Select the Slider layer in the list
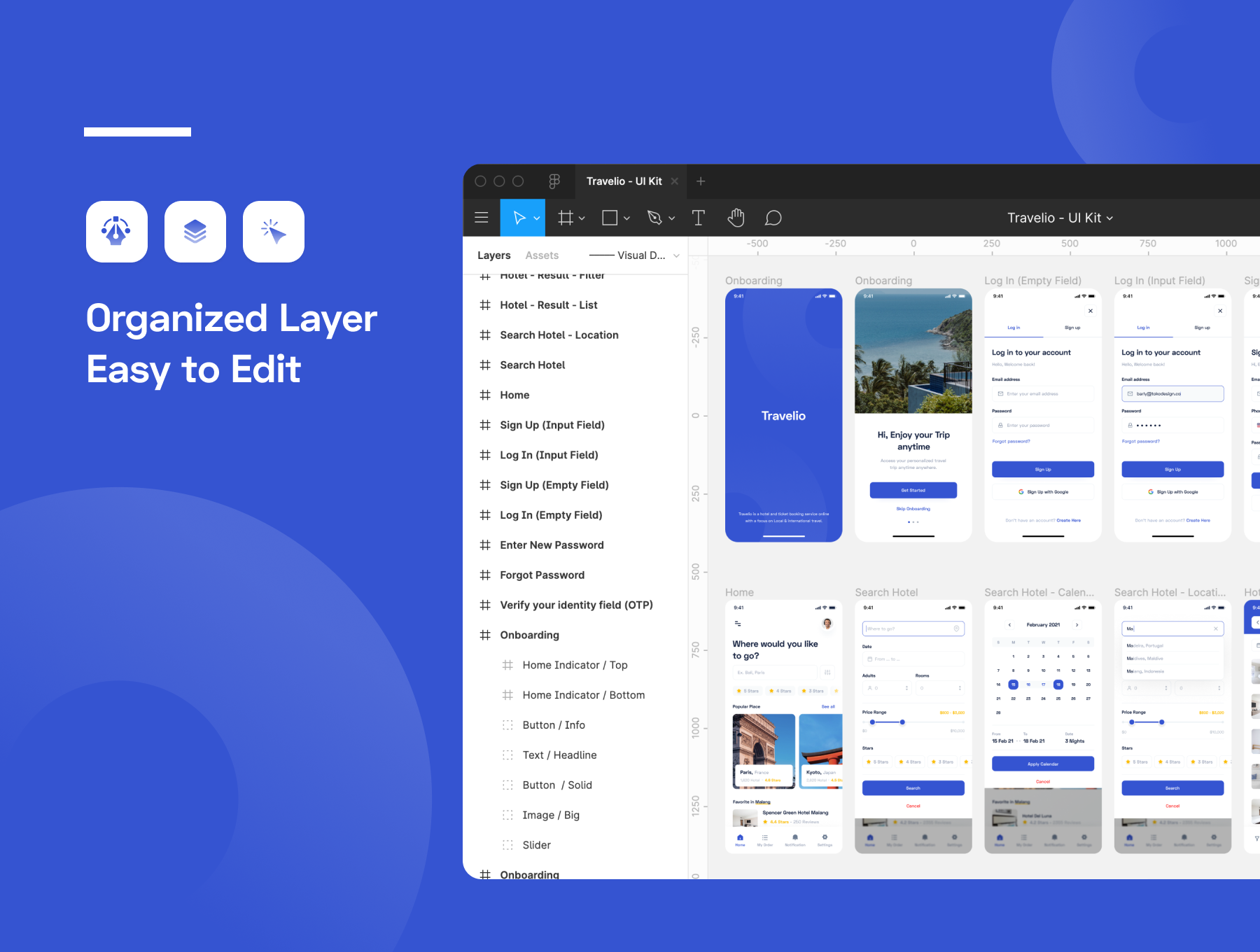The height and width of the screenshot is (952, 1260). pos(536,845)
